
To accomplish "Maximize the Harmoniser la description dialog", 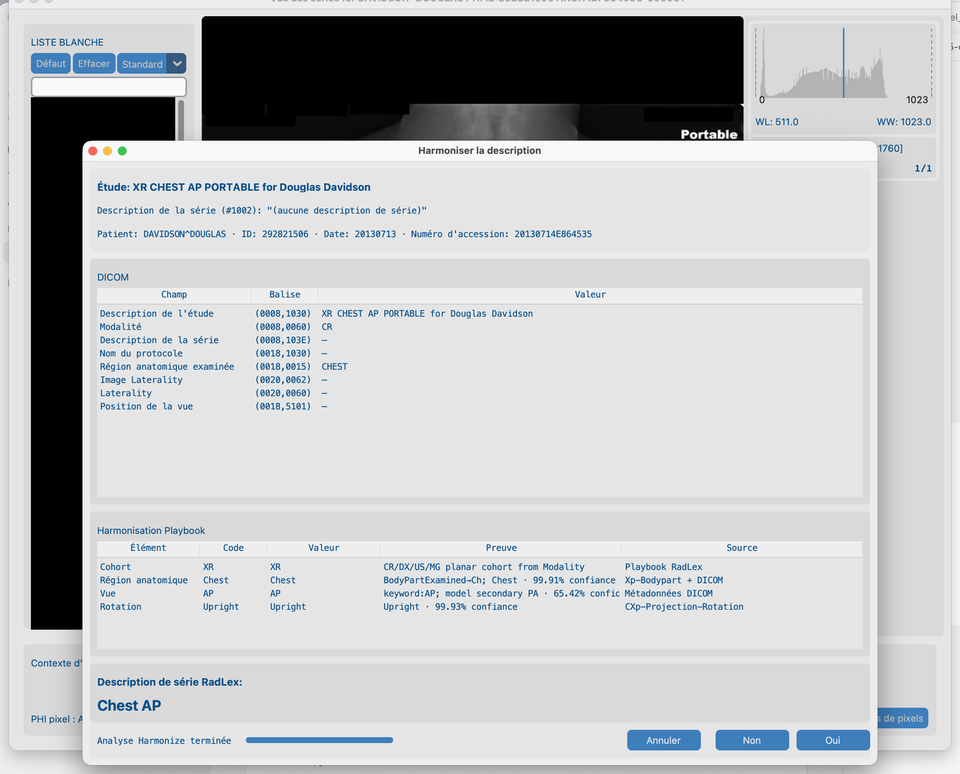I will (122, 151).
